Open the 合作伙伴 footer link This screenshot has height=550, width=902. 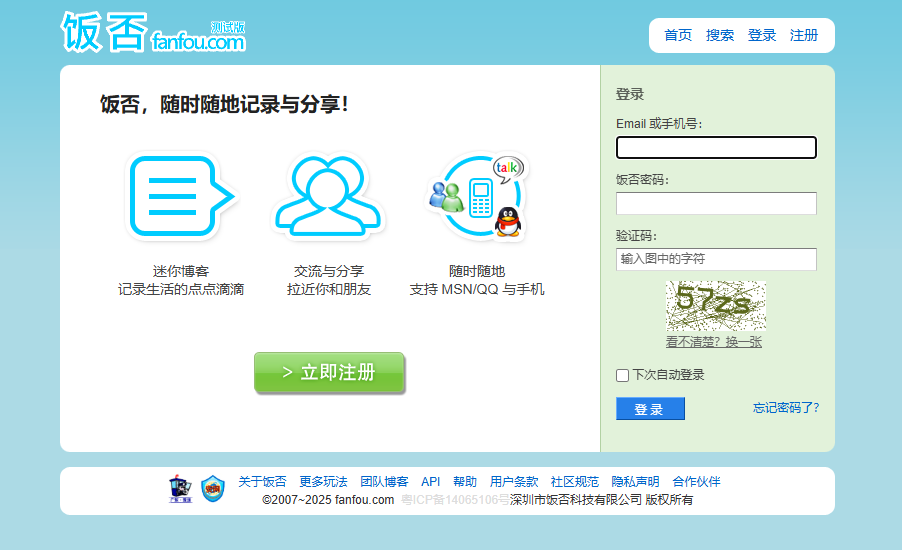click(x=696, y=482)
